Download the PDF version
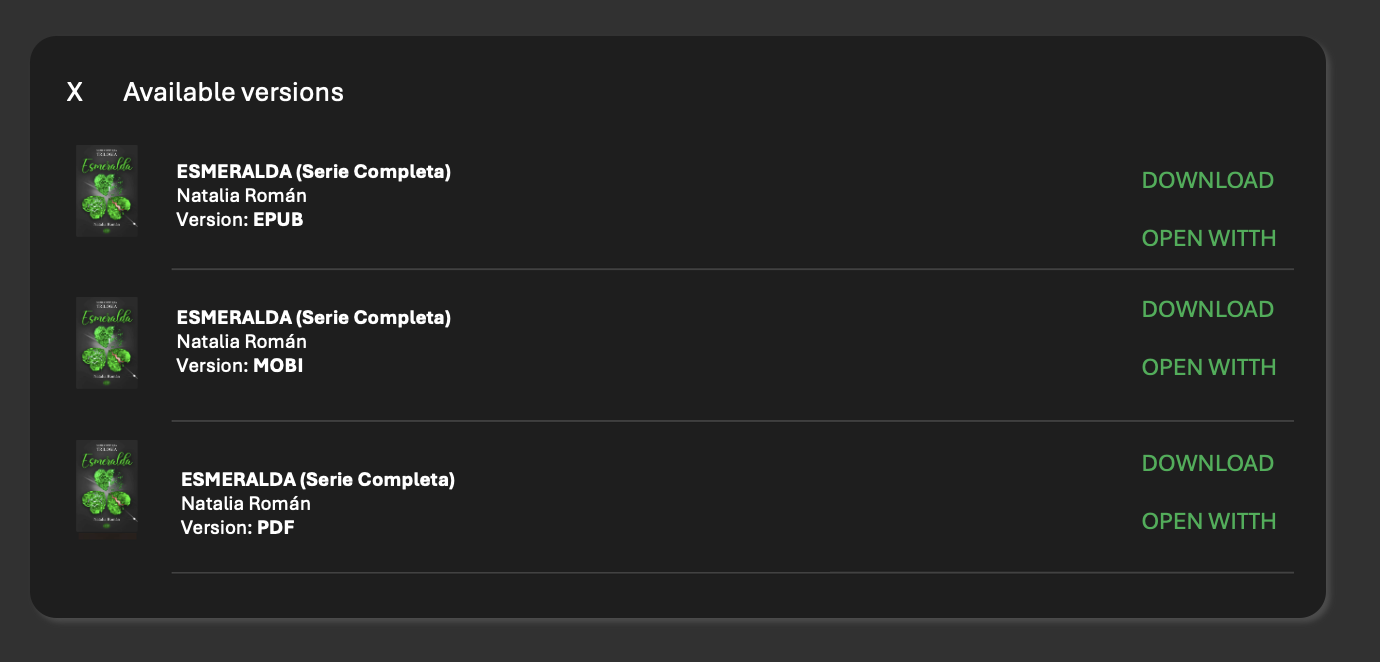Screen dimensions: 1380x662 pos(1207,464)
